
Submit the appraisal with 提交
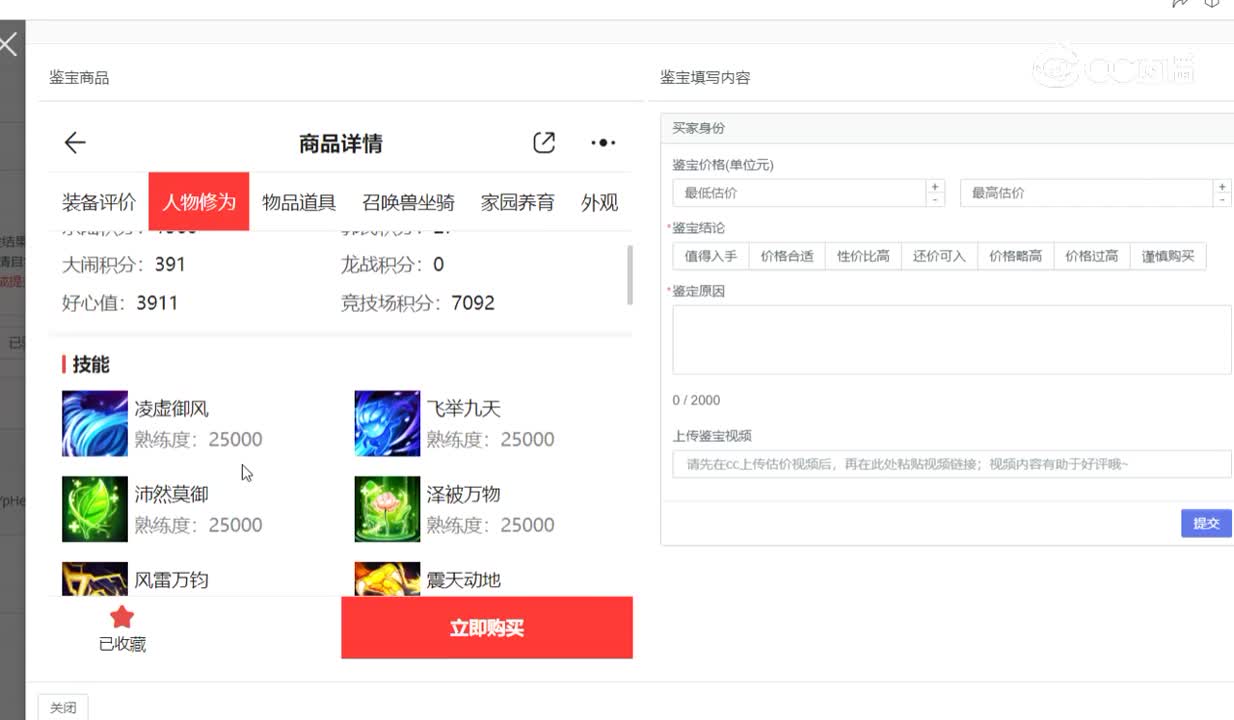[x=1206, y=523]
